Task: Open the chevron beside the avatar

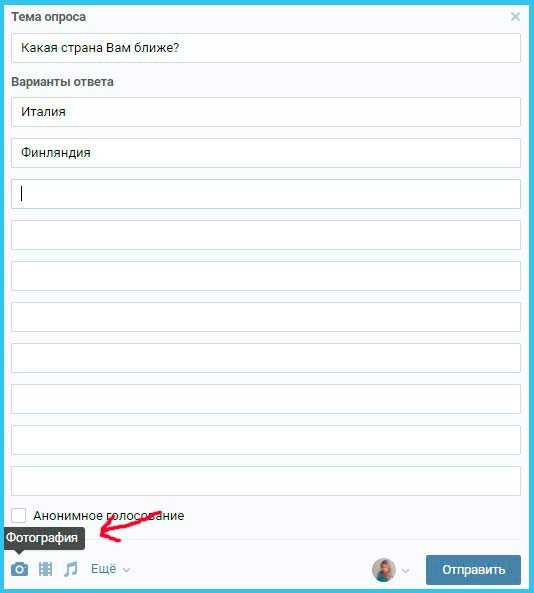Action: [405, 570]
